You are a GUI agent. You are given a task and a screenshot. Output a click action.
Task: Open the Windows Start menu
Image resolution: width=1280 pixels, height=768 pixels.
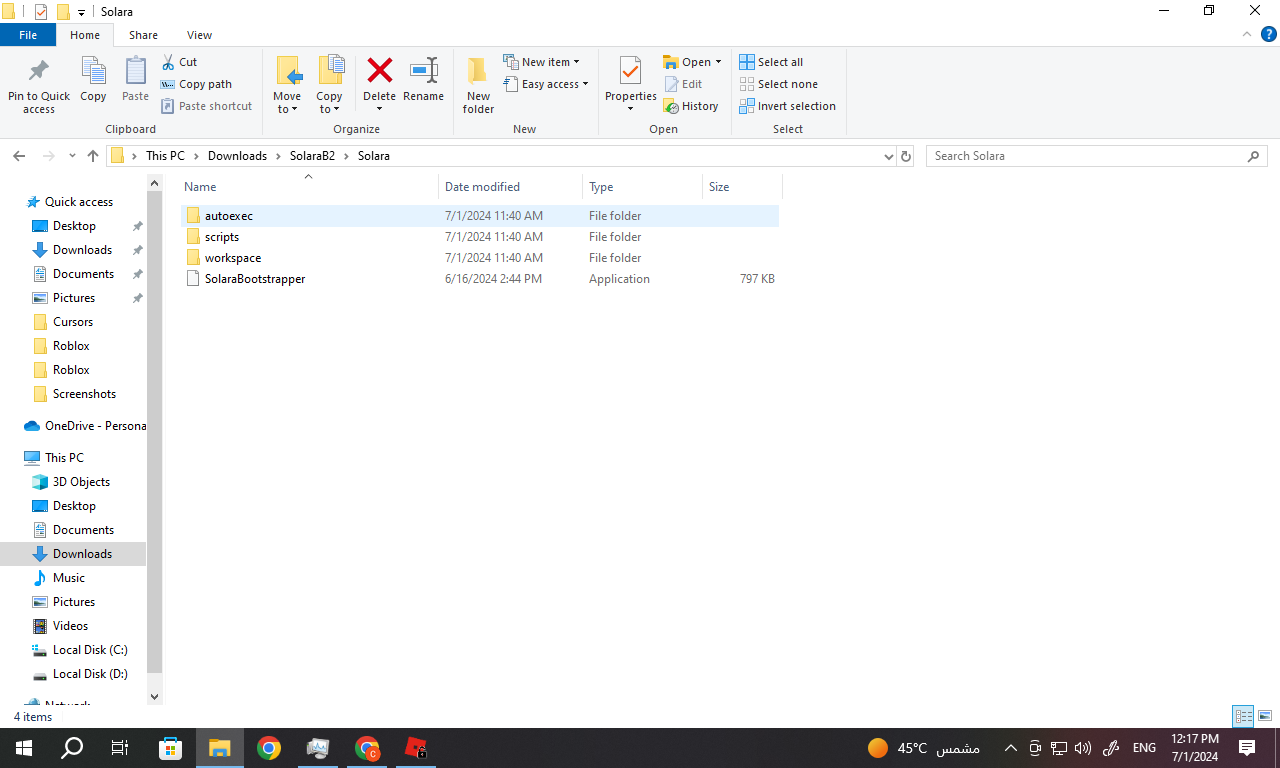click(24, 748)
